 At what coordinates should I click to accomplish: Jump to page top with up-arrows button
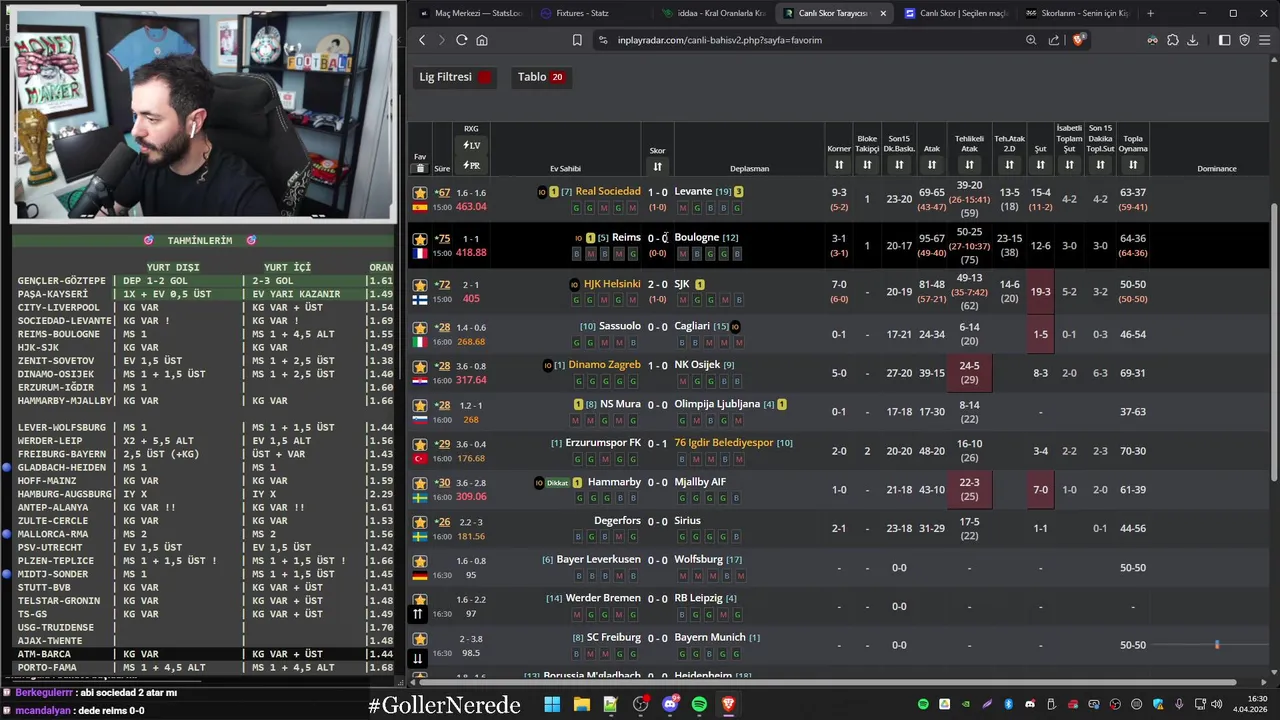(x=418, y=614)
